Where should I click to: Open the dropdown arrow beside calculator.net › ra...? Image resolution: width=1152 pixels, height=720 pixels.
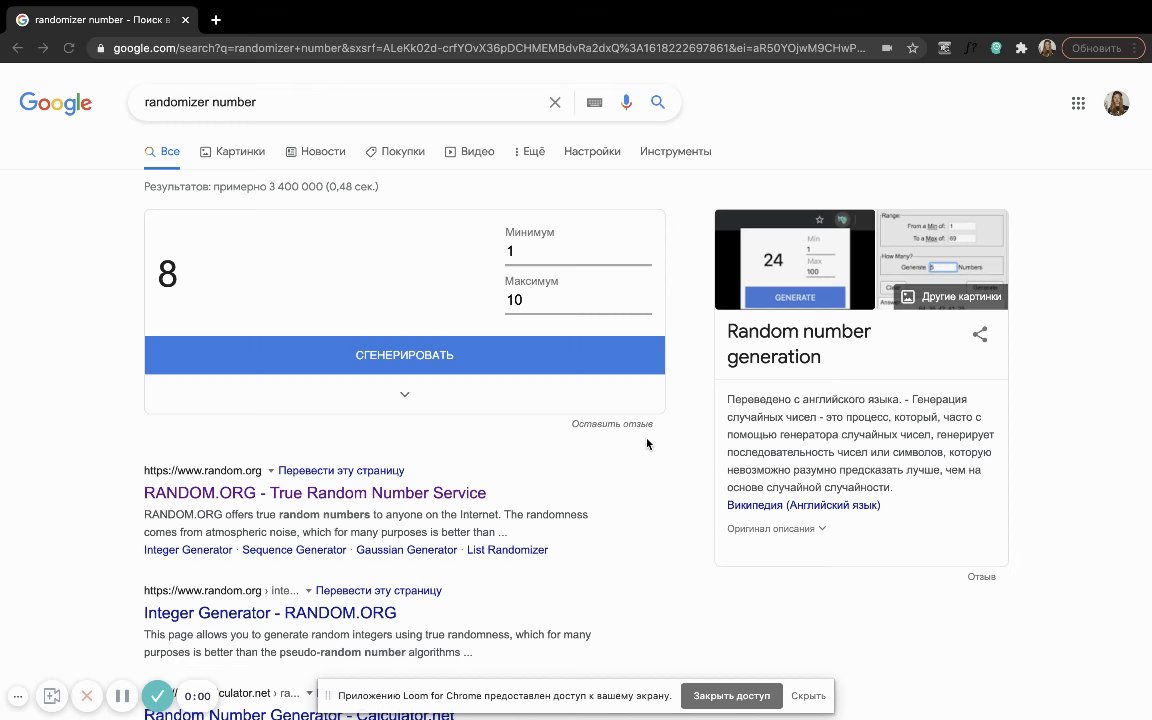tap(309, 693)
